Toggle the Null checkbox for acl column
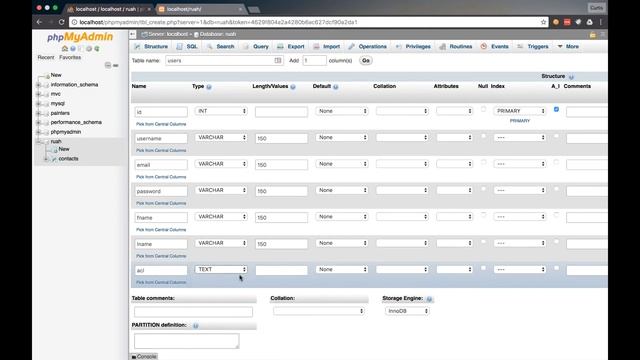The image size is (640, 360). 483,268
